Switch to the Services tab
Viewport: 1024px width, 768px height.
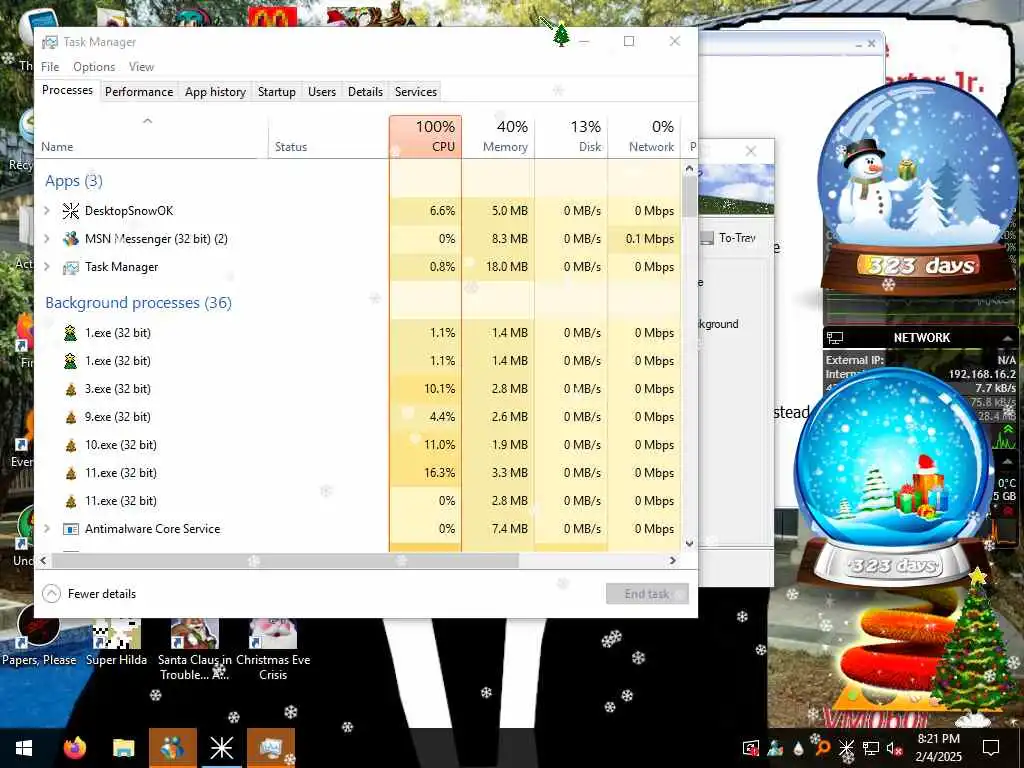[x=415, y=91]
